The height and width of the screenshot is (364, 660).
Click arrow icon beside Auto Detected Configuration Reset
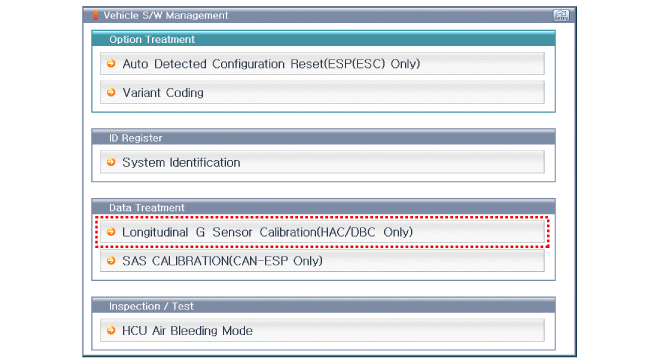click(x=111, y=64)
